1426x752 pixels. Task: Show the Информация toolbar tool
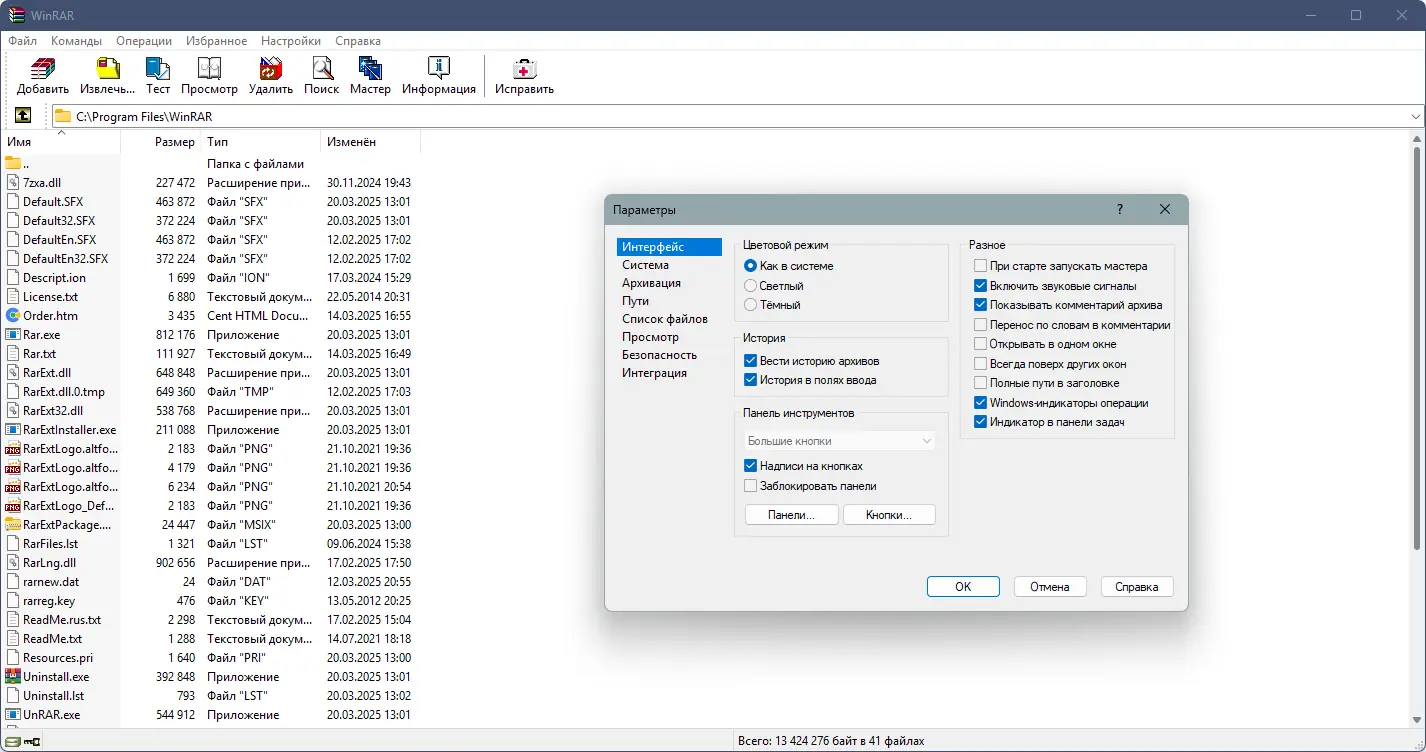tap(439, 68)
